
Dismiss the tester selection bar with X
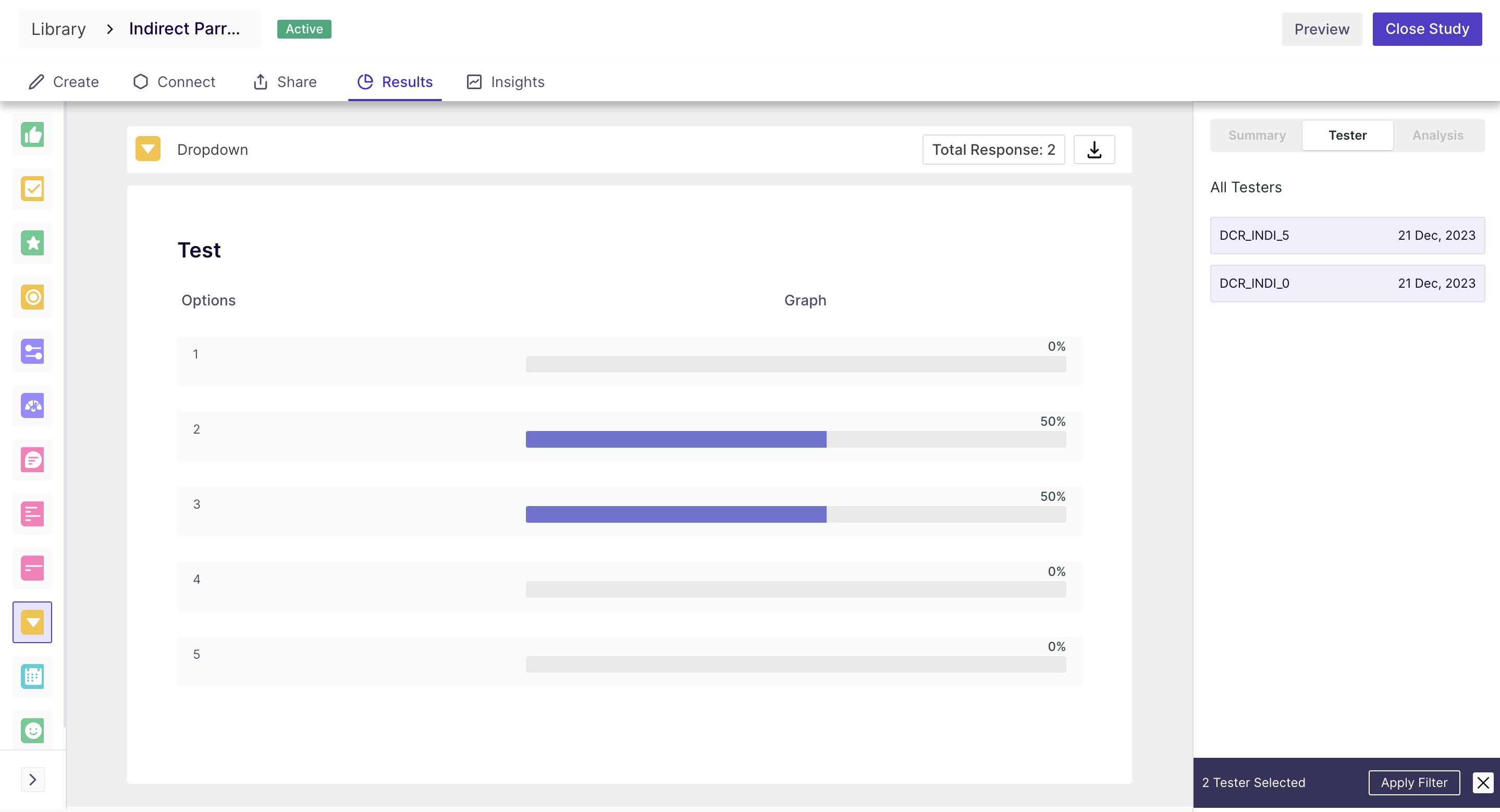click(1482, 782)
